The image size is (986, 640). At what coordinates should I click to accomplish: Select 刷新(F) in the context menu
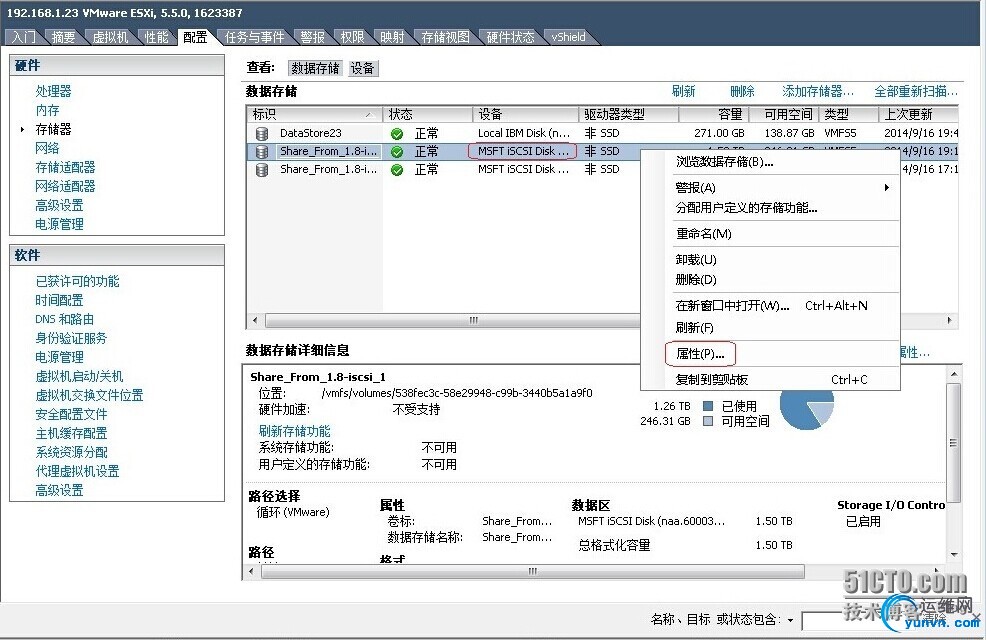(x=694, y=328)
